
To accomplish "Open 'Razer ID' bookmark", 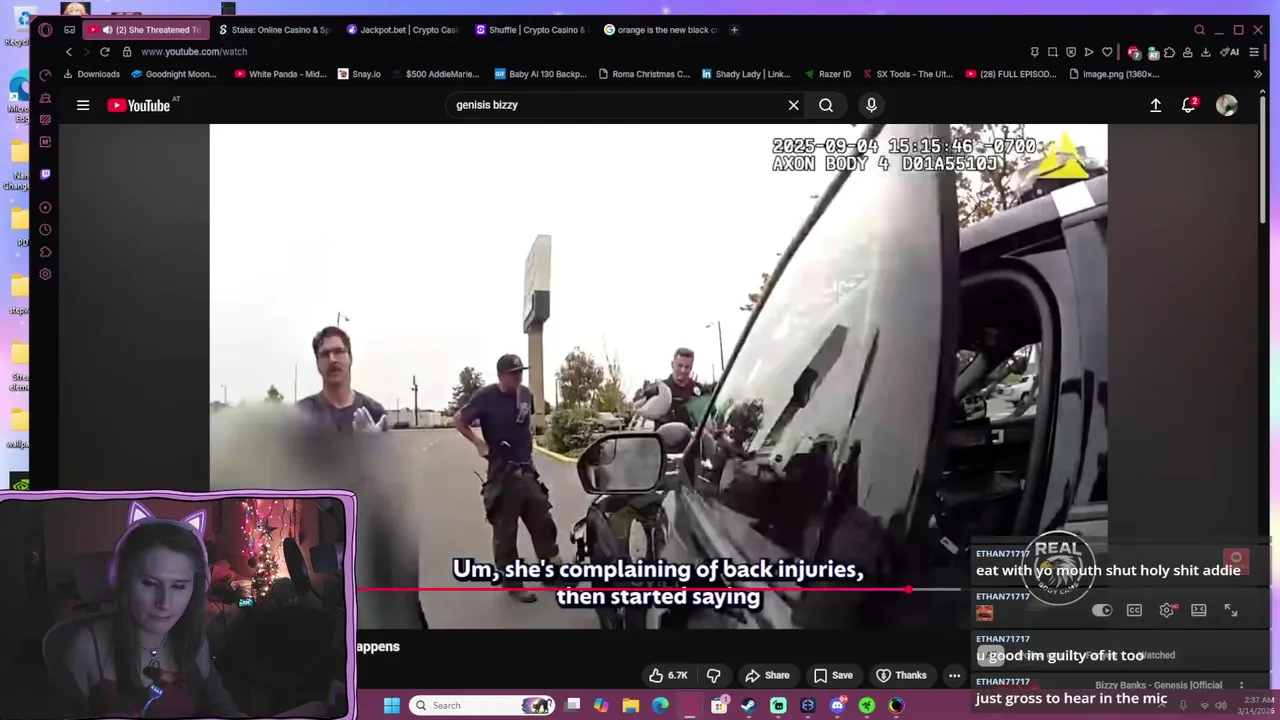I will pyautogui.click(x=828, y=74).
